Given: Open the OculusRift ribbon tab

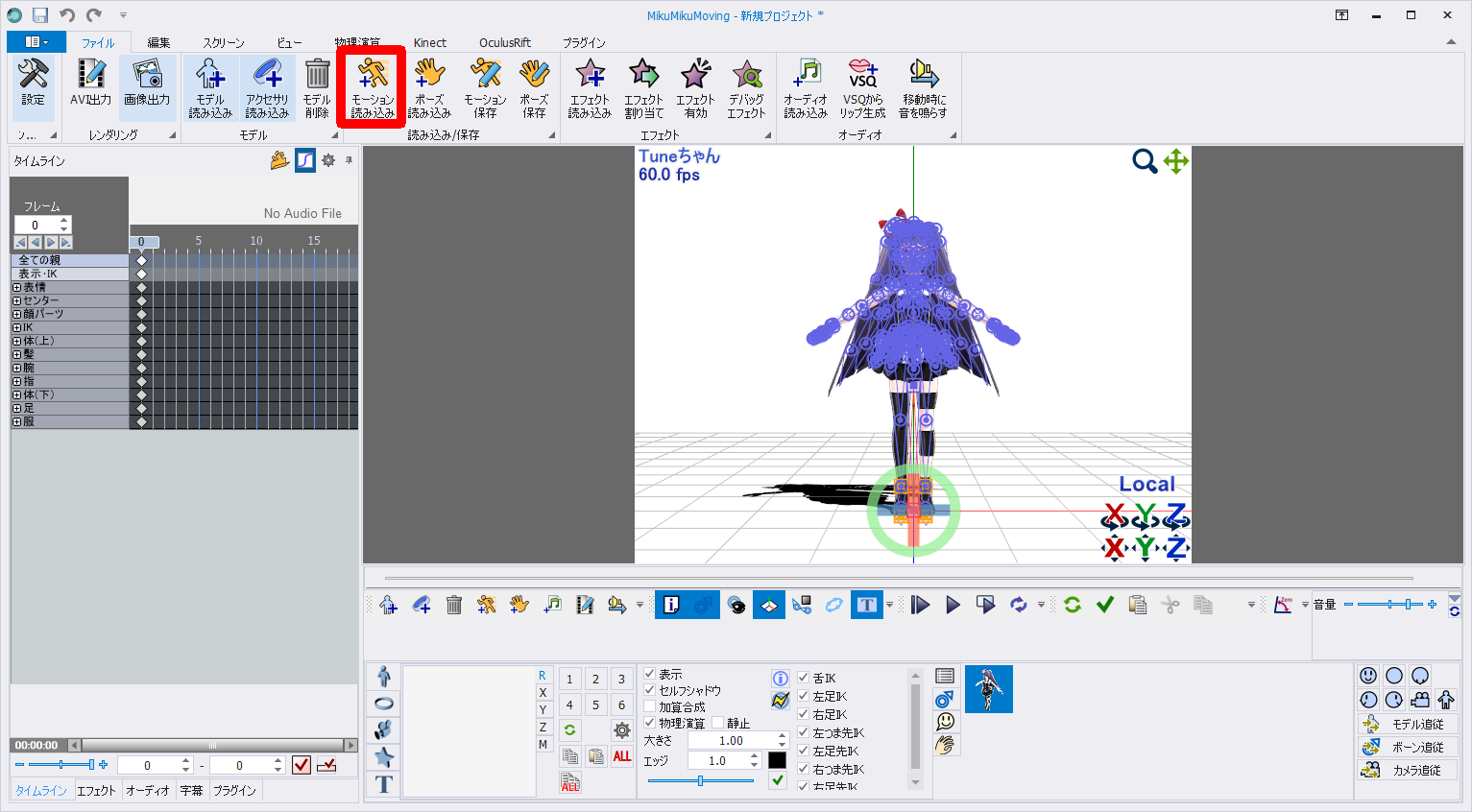Looking at the screenshot, I should (505, 42).
